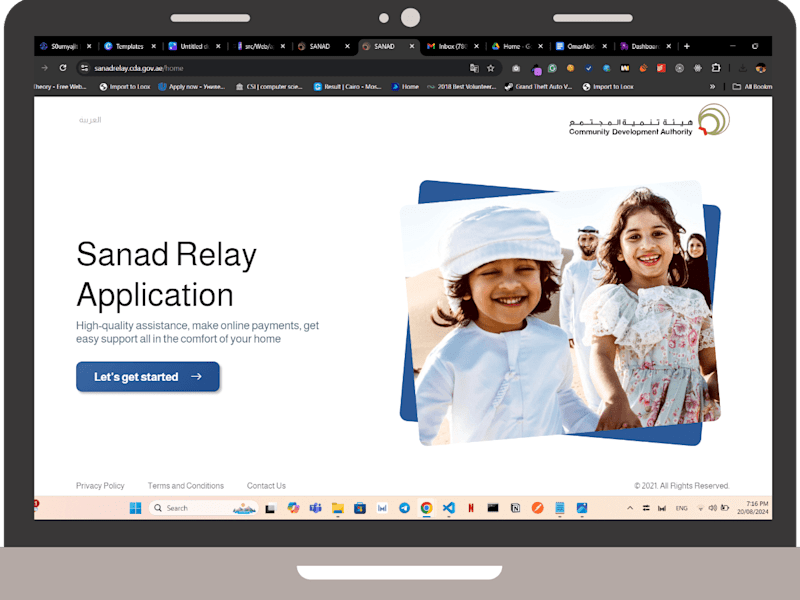
Task: Open the Extensions puzzle icon
Action: tap(716, 68)
